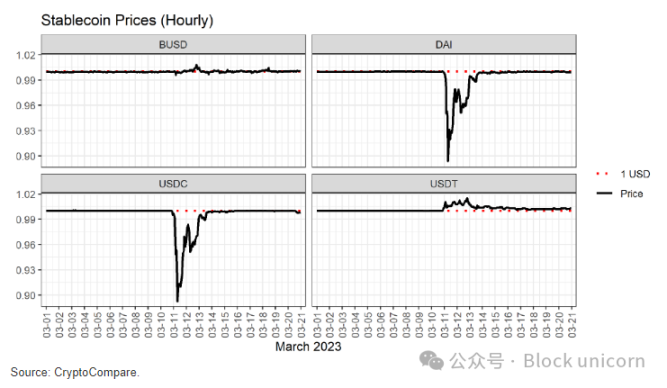Screen dimensions: 667x388
Task: Click the 03-01 date label under USDC chart
Action: tap(46, 325)
